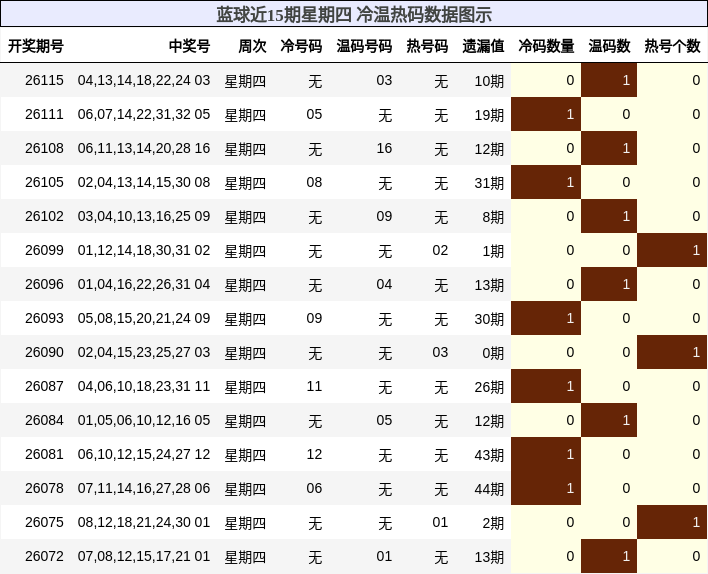
Task: Click the 周次 column header
Action: click(252, 46)
